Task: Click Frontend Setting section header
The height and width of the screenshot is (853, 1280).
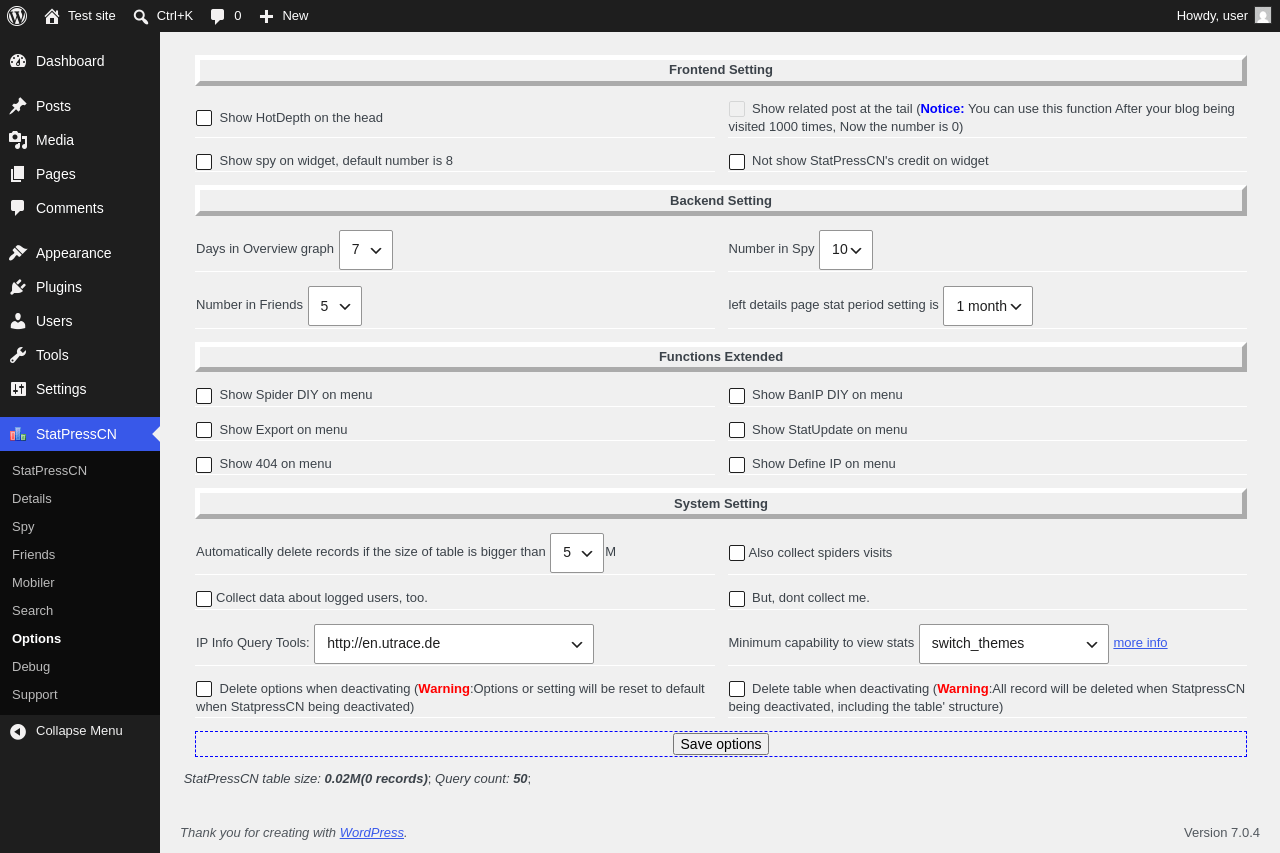Action: point(721,70)
